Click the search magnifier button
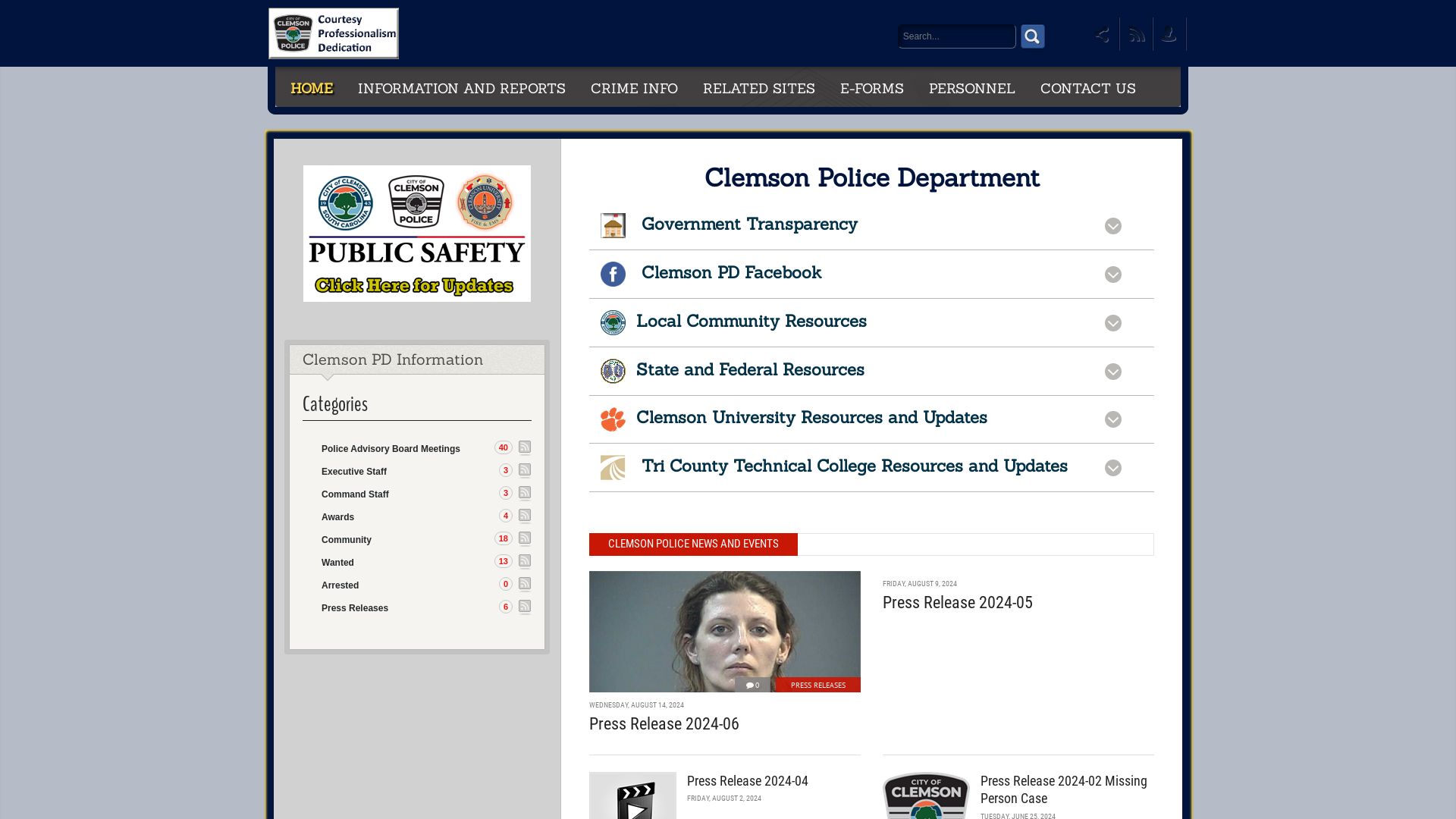The image size is (1456, 819). point(1032,36)
